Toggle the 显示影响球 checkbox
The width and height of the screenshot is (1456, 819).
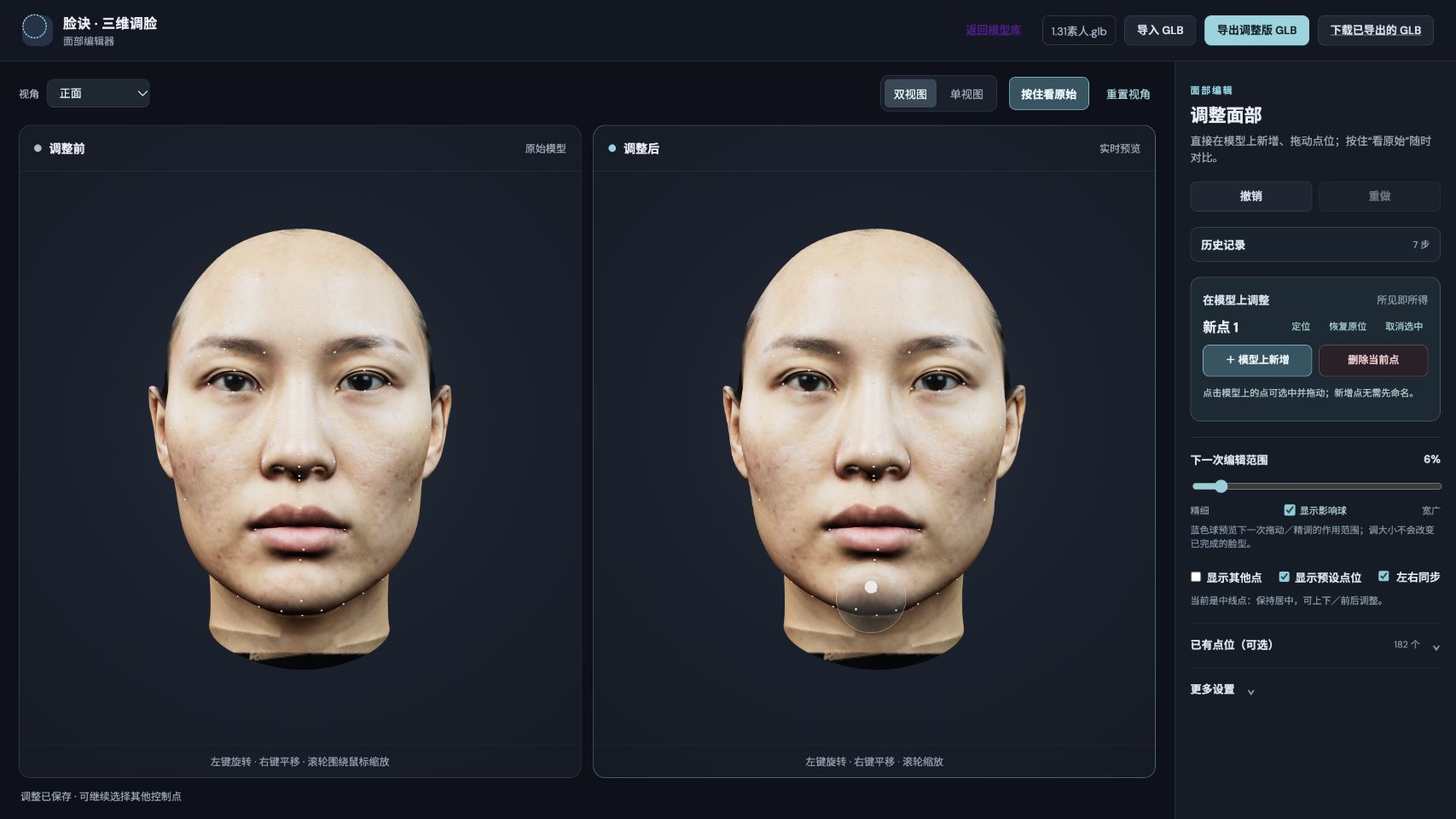[1290, 510]
